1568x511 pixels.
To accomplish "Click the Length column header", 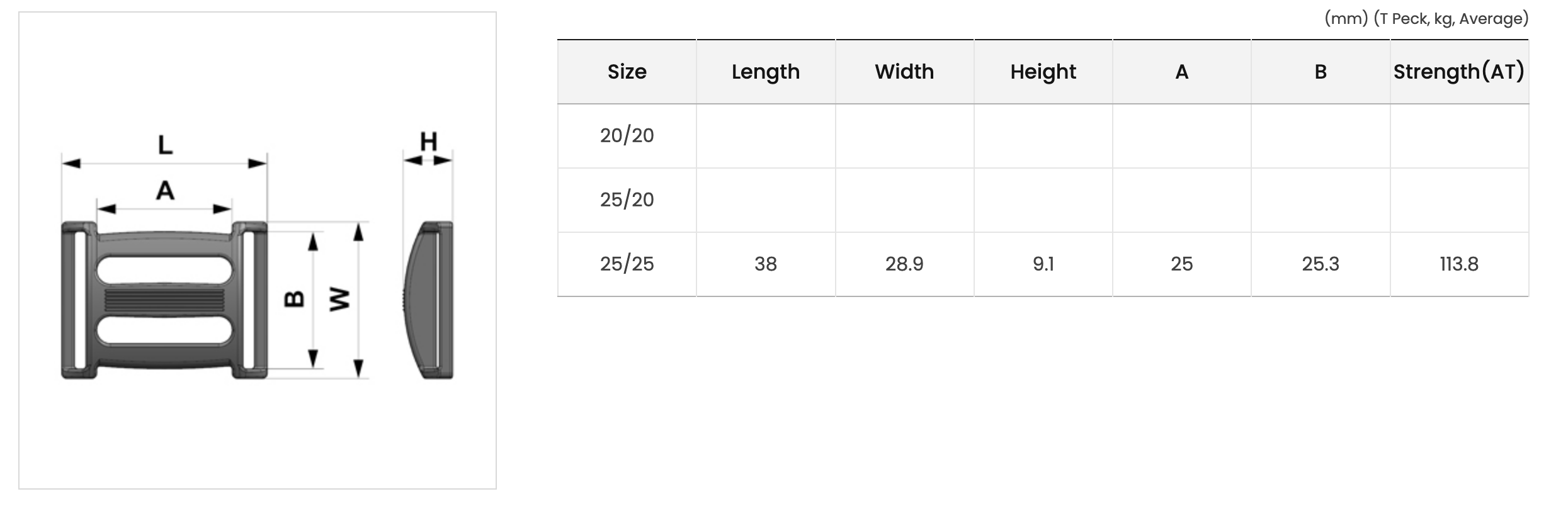I will click(x=766, y=72).
